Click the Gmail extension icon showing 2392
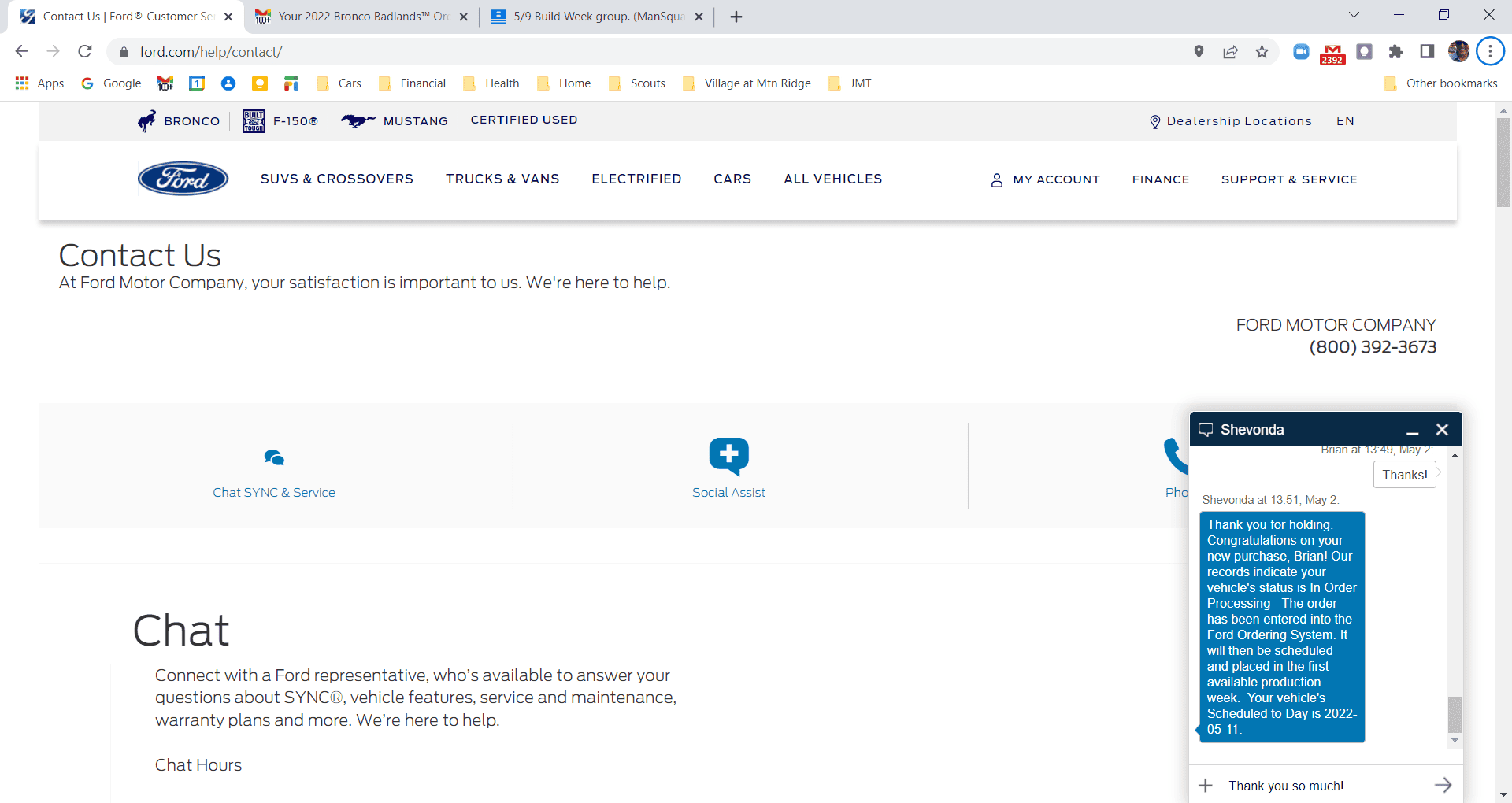The height and width of the screenshot is (803, 1512). (1332, 54)
